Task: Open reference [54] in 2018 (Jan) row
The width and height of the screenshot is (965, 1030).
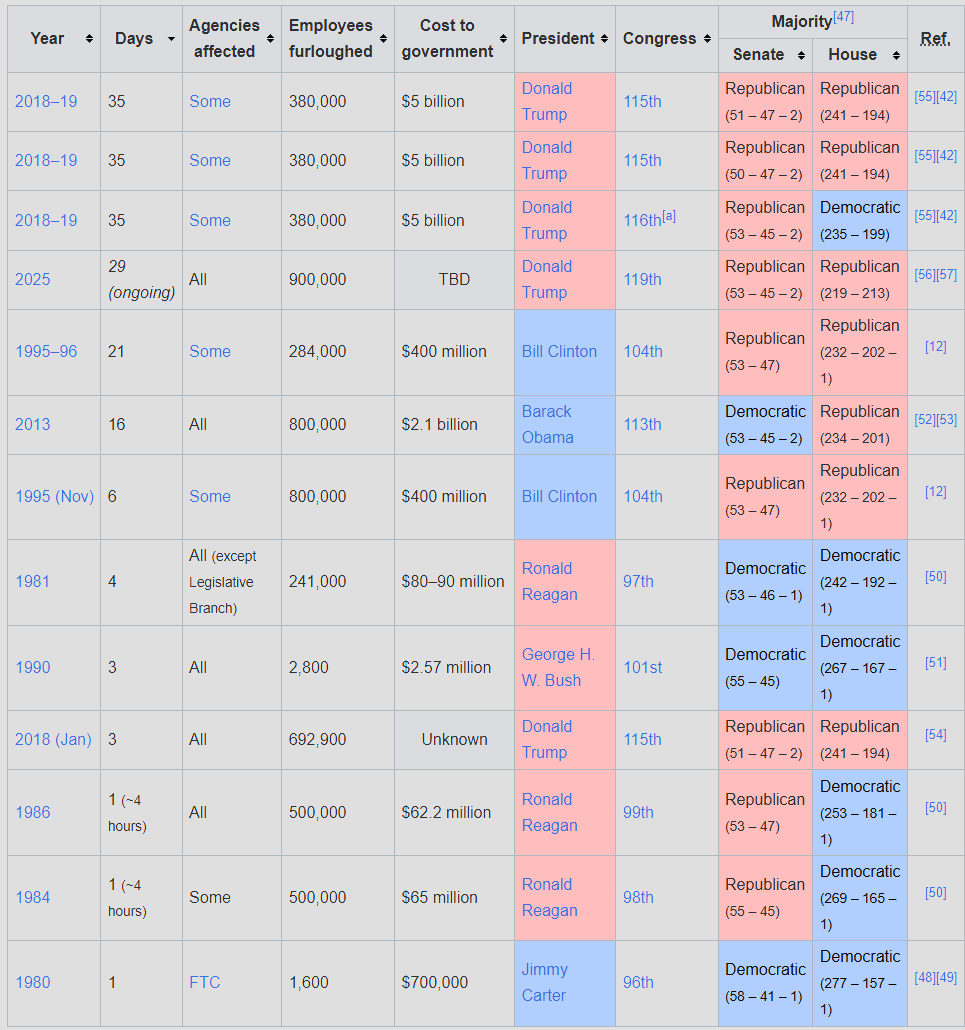Action: [935, 735]
